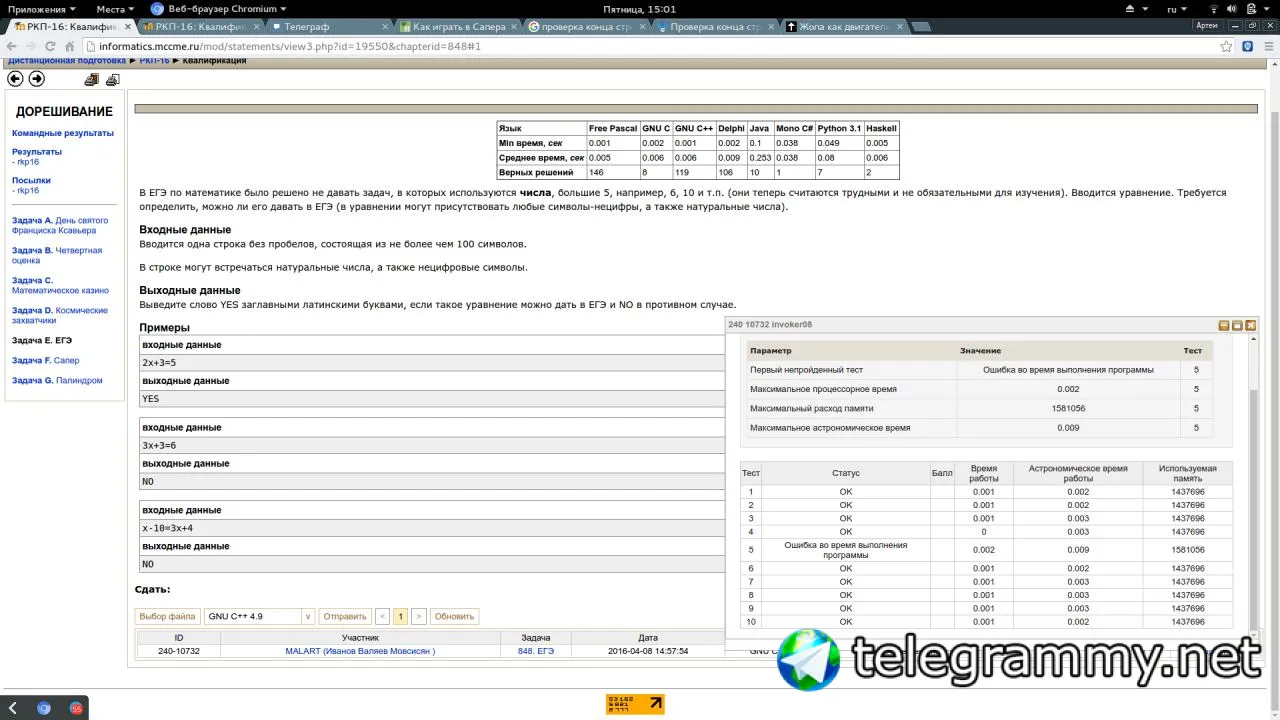This screenshot has width=1280, height=720.
Task: Maximize the invoker08 results popup
Action: pos(1237,325)
